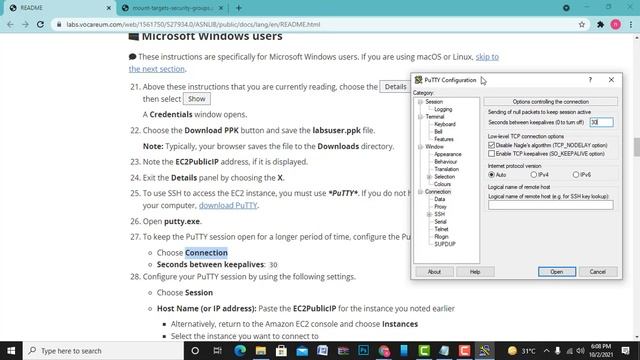Select Logging category in PuTTY
The image size is (640, 360).
point(443,109)
